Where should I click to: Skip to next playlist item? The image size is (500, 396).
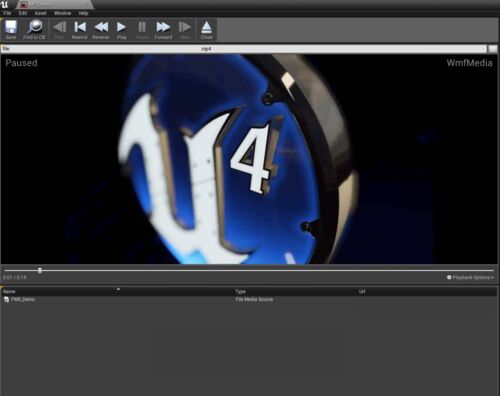click(185, 30)
